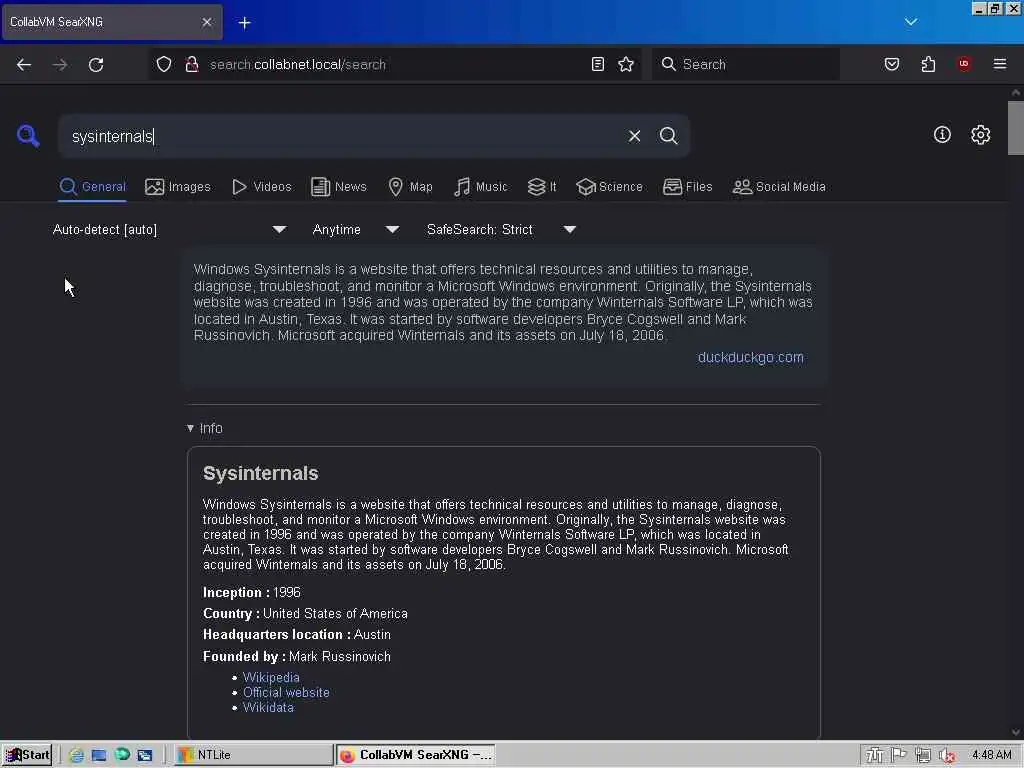Open the SafeSearch: Strict dropdown
Image resolution: width=1024 pixels, height=768 pixels.
(x=502, y=229)
